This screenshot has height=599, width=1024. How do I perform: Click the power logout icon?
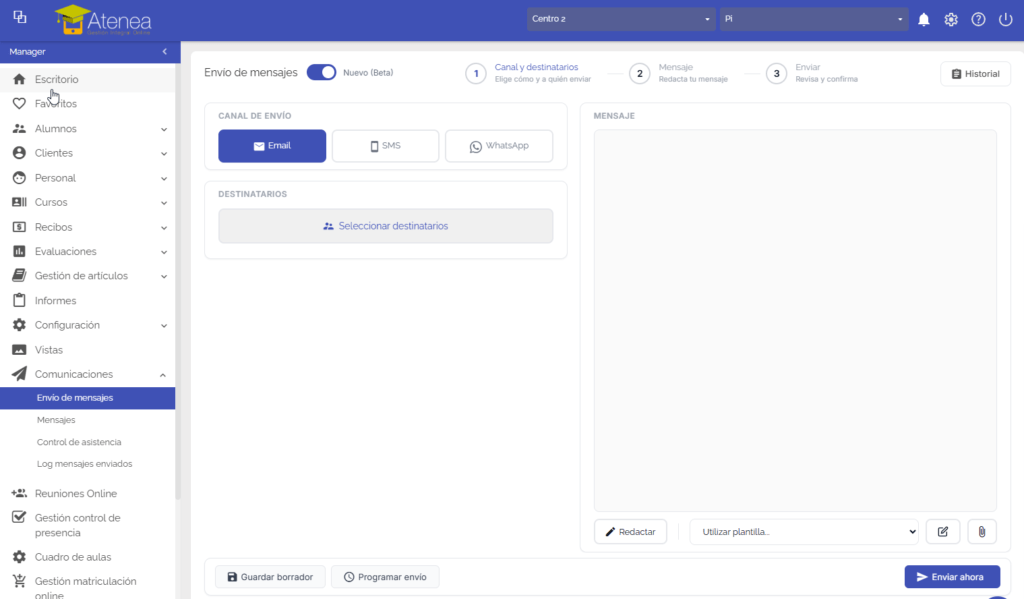(1005, 20)
